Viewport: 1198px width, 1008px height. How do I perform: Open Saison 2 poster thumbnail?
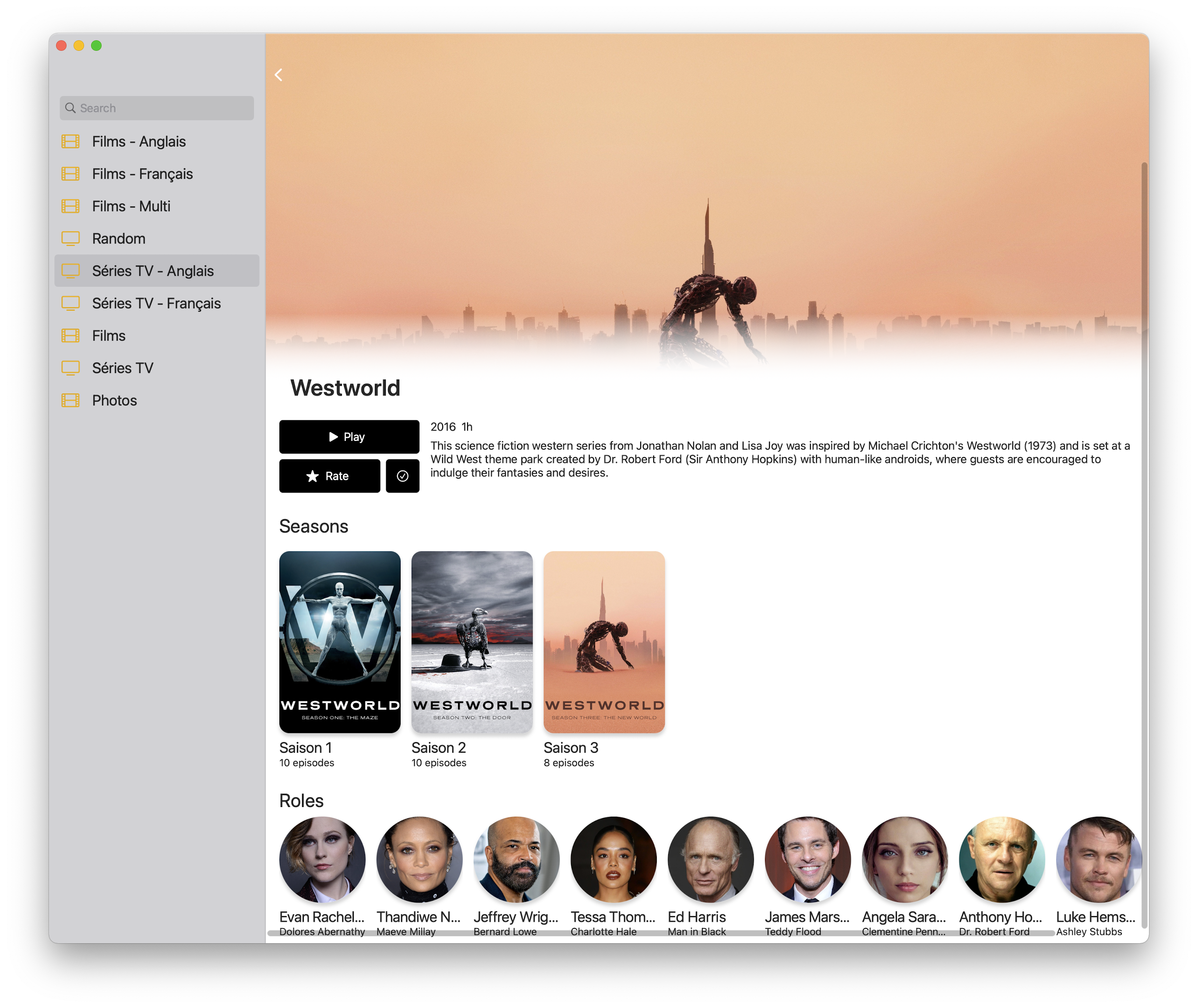[x=472, y=642]
